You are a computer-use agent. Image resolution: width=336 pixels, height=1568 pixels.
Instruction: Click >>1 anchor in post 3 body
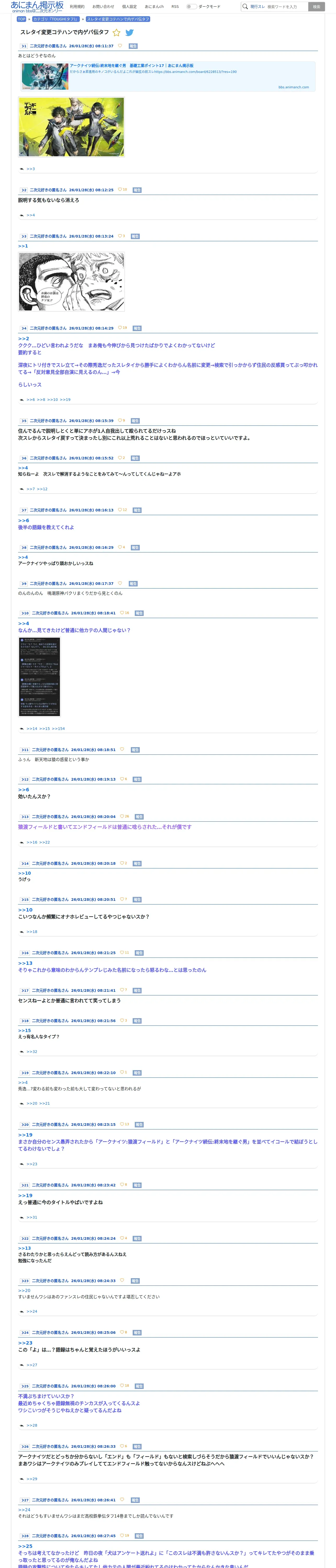pyautogui.click(x=23, y=246)
